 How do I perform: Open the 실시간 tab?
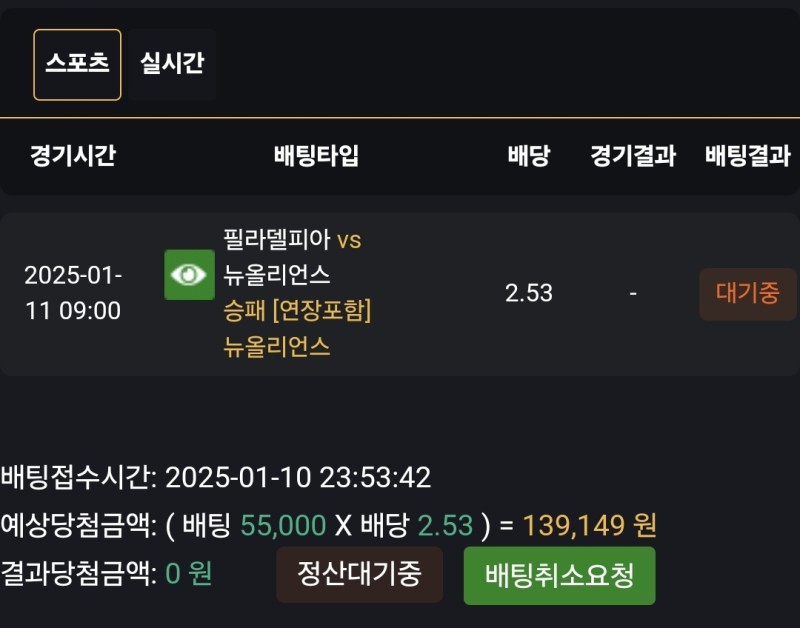coord(172,64)
